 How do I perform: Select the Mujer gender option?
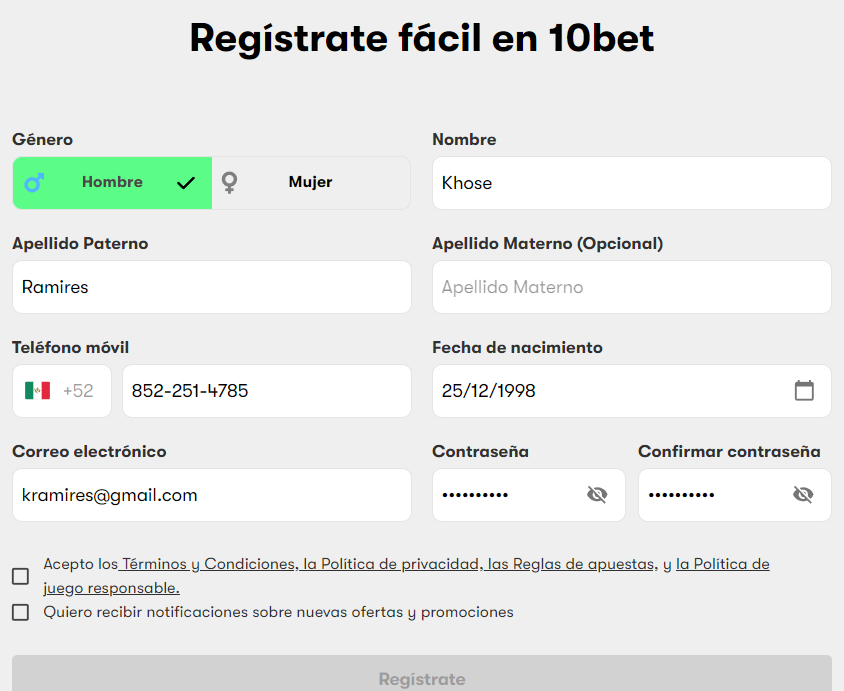tap(311, 183)
